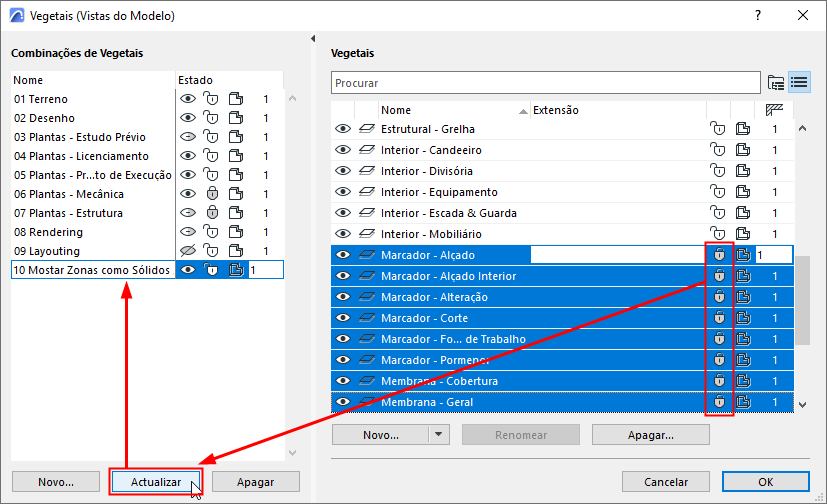Select Interior - Escada & Guarda layer name

click(449, 213)
